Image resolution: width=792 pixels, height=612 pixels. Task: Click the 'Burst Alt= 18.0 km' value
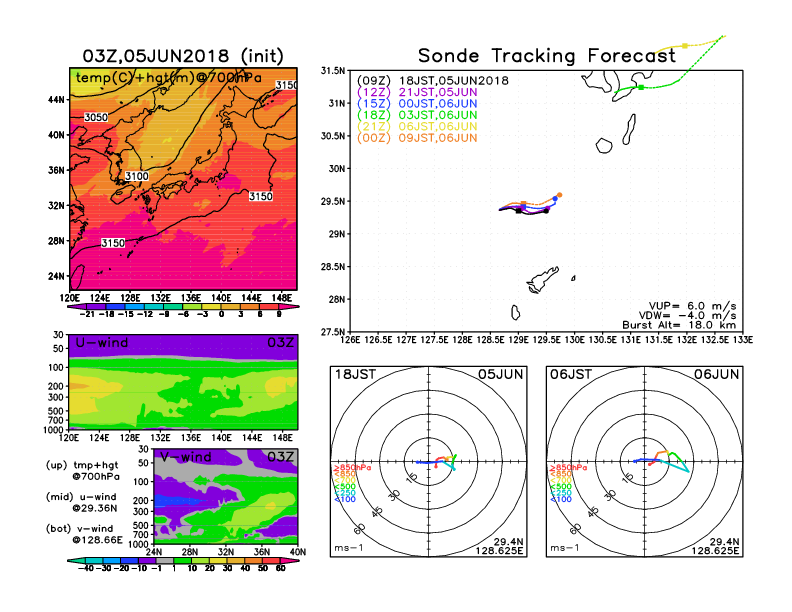(679, 325)
